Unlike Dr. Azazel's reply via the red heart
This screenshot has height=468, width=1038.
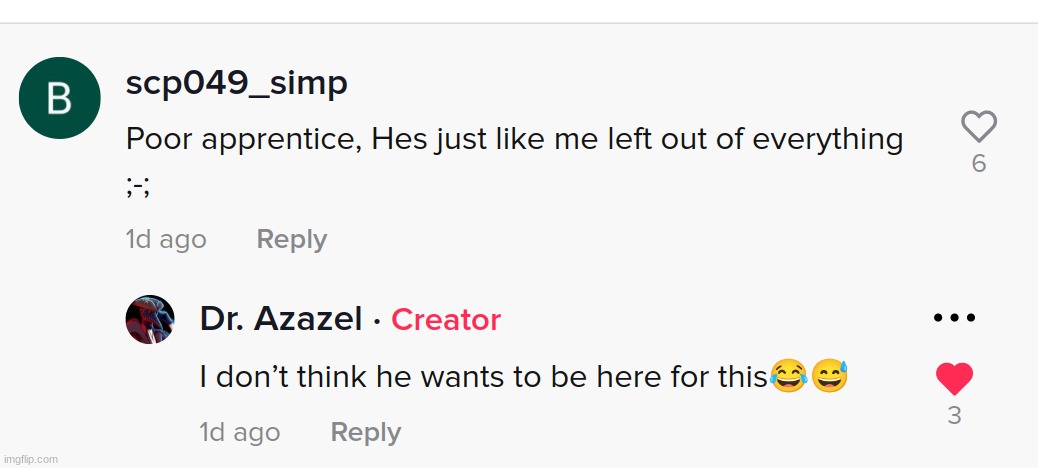click(x=954, y=379)
